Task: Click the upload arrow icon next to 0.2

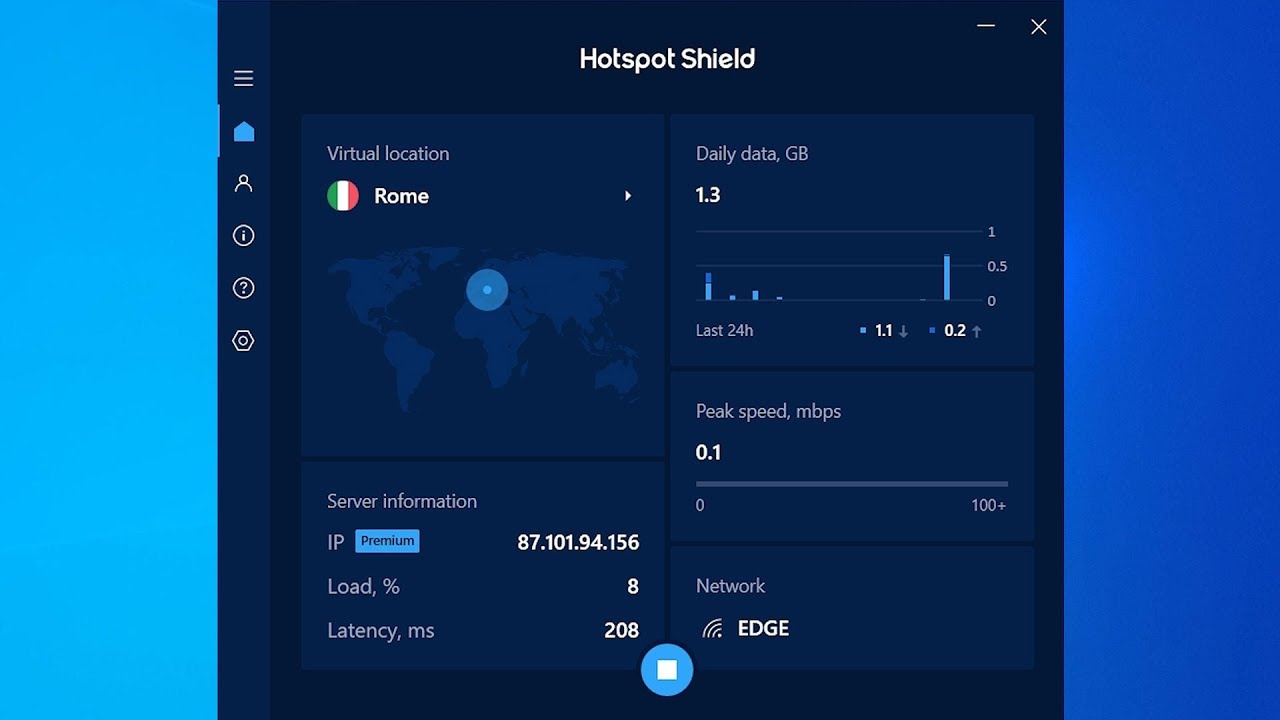Action: pyautogui.click(x=977, y=331)
